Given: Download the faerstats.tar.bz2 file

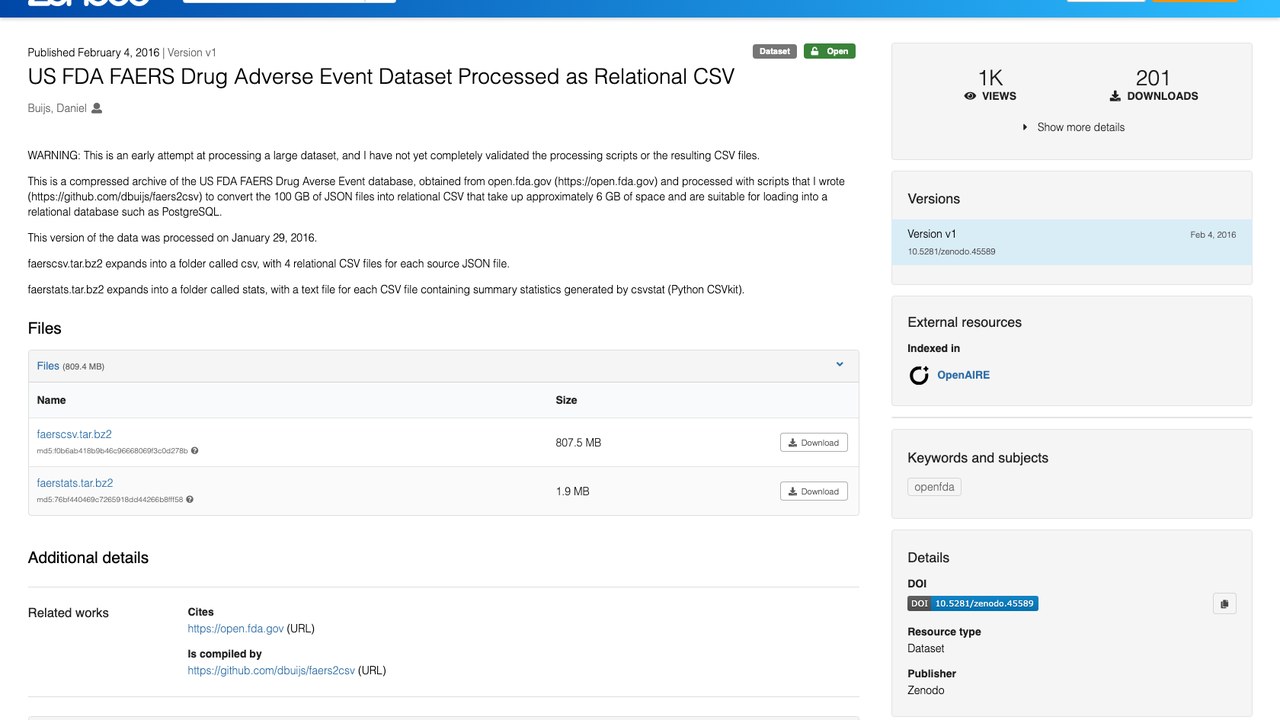Looking at the screenshot, I should 814,491.
